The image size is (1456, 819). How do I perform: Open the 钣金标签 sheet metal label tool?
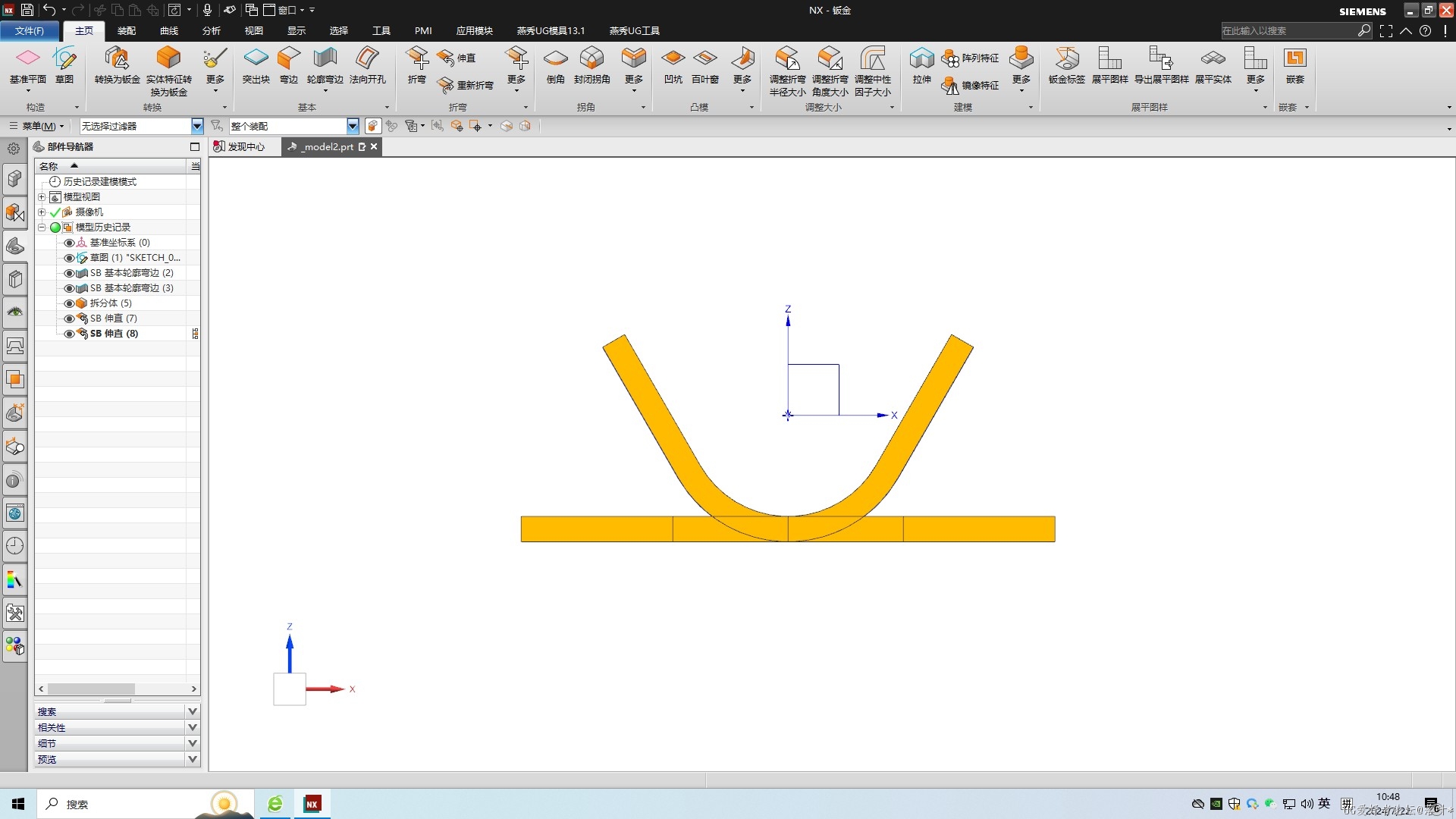(1067, 65)
